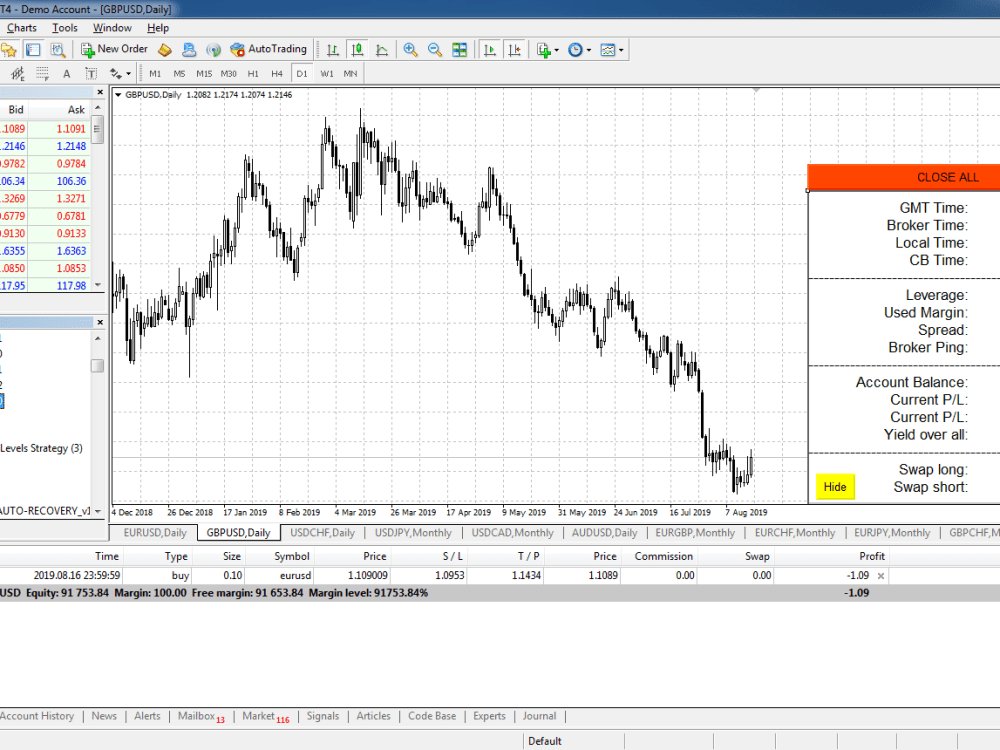The height and width of the screenshot is (750, 1000).
Task: Select the W1 timeframe
Action: tap(327, 74)
